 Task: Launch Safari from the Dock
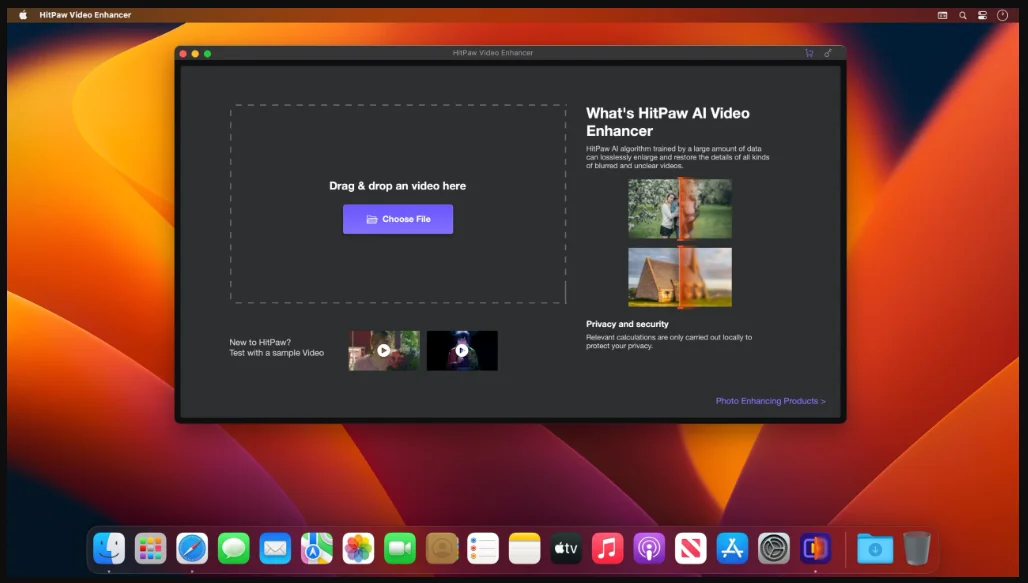pyautogui.click(x=192, y=548)
